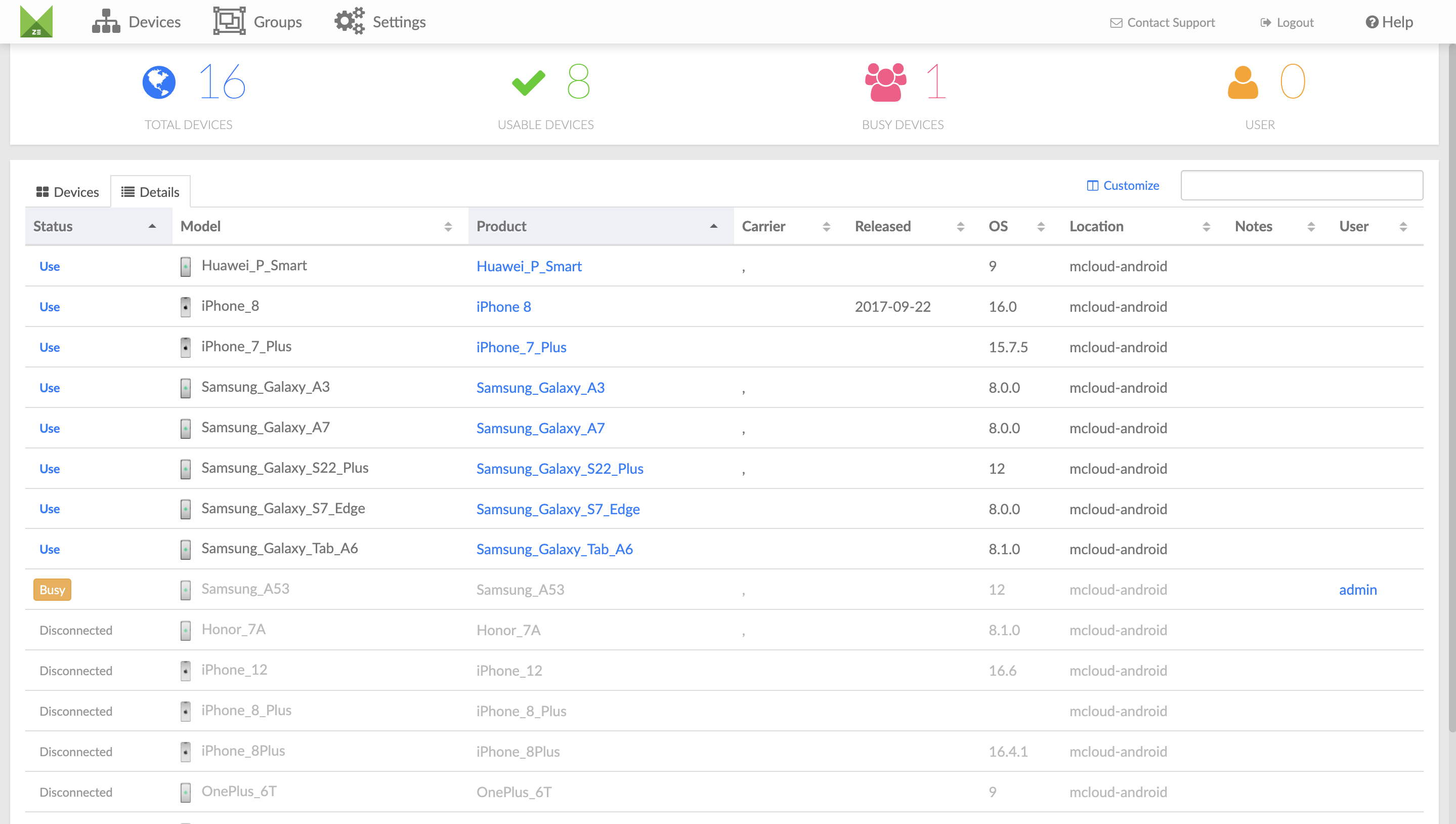Click the phone icon beside Samsung_Galaxy_S22_Plus
This screenshot has height=824, width=1456.
[186, 469]
